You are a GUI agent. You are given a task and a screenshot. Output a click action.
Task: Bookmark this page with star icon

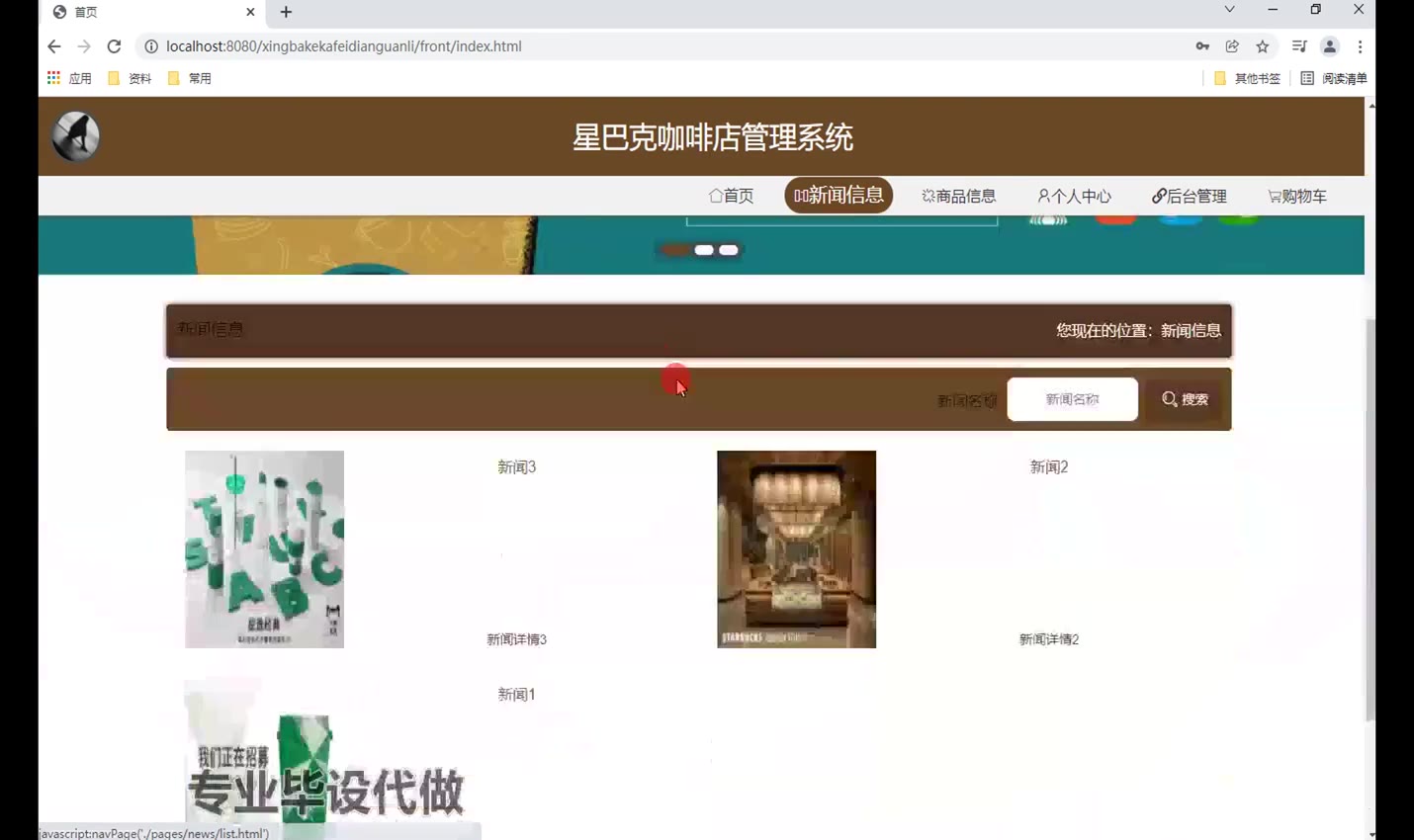[1263, 46]
